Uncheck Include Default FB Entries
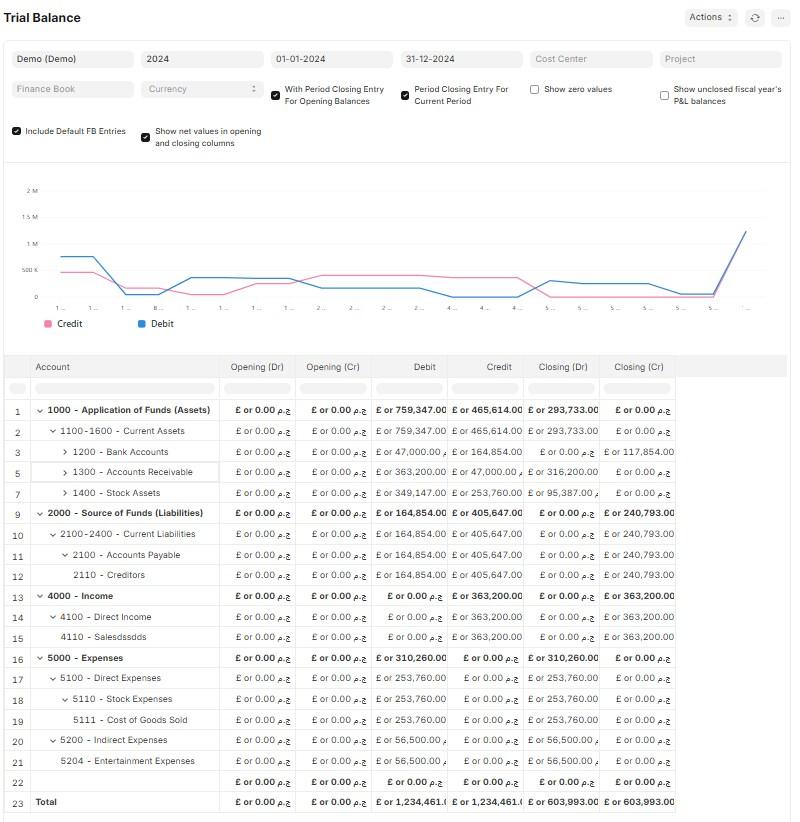This screenshot has width=800, height=822. tap(17, 131)
